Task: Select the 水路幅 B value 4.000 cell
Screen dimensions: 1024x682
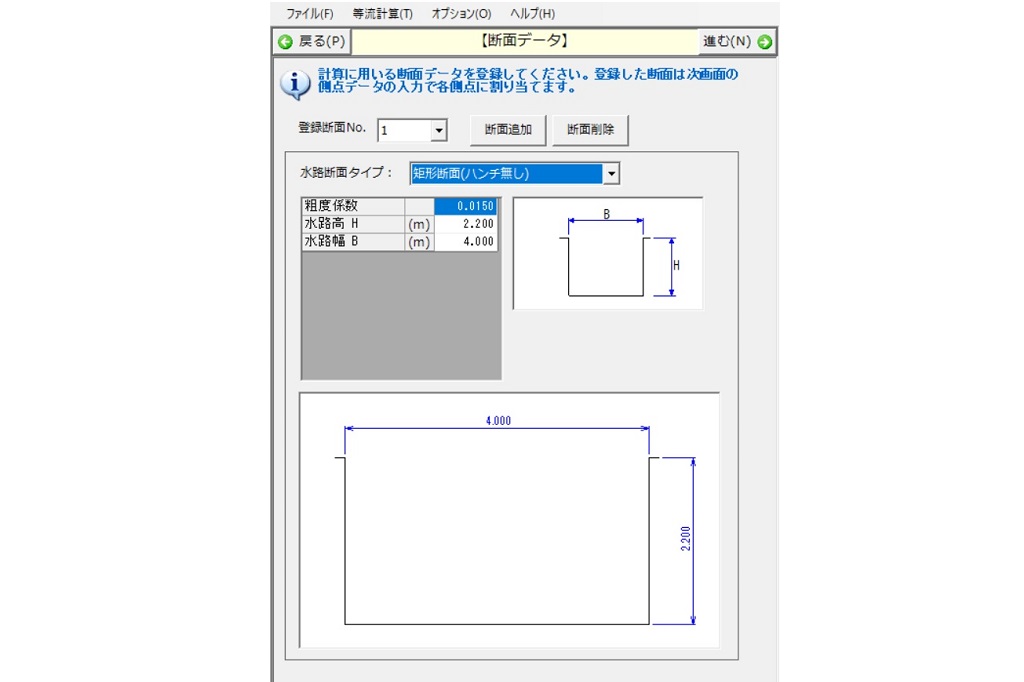Action: (466, 241)
